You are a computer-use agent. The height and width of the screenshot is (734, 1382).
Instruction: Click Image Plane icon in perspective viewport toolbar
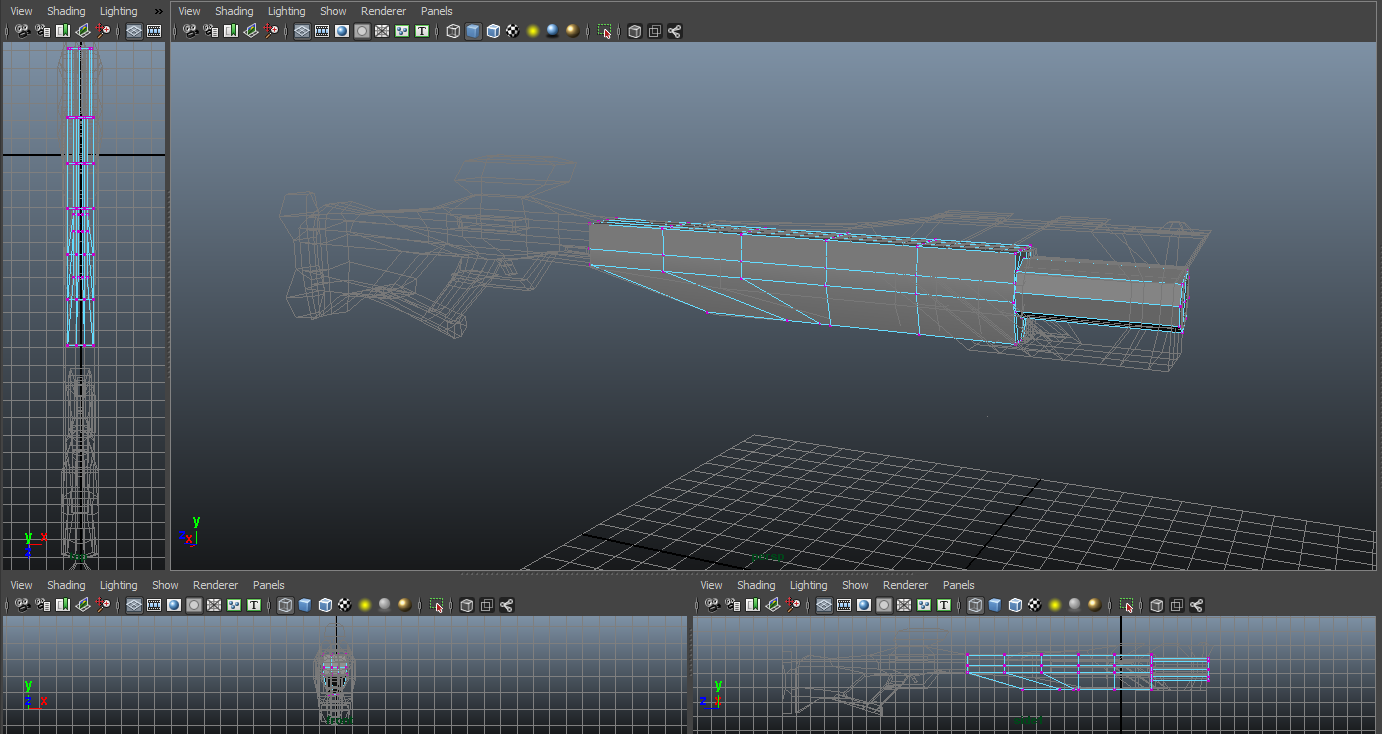250,31
